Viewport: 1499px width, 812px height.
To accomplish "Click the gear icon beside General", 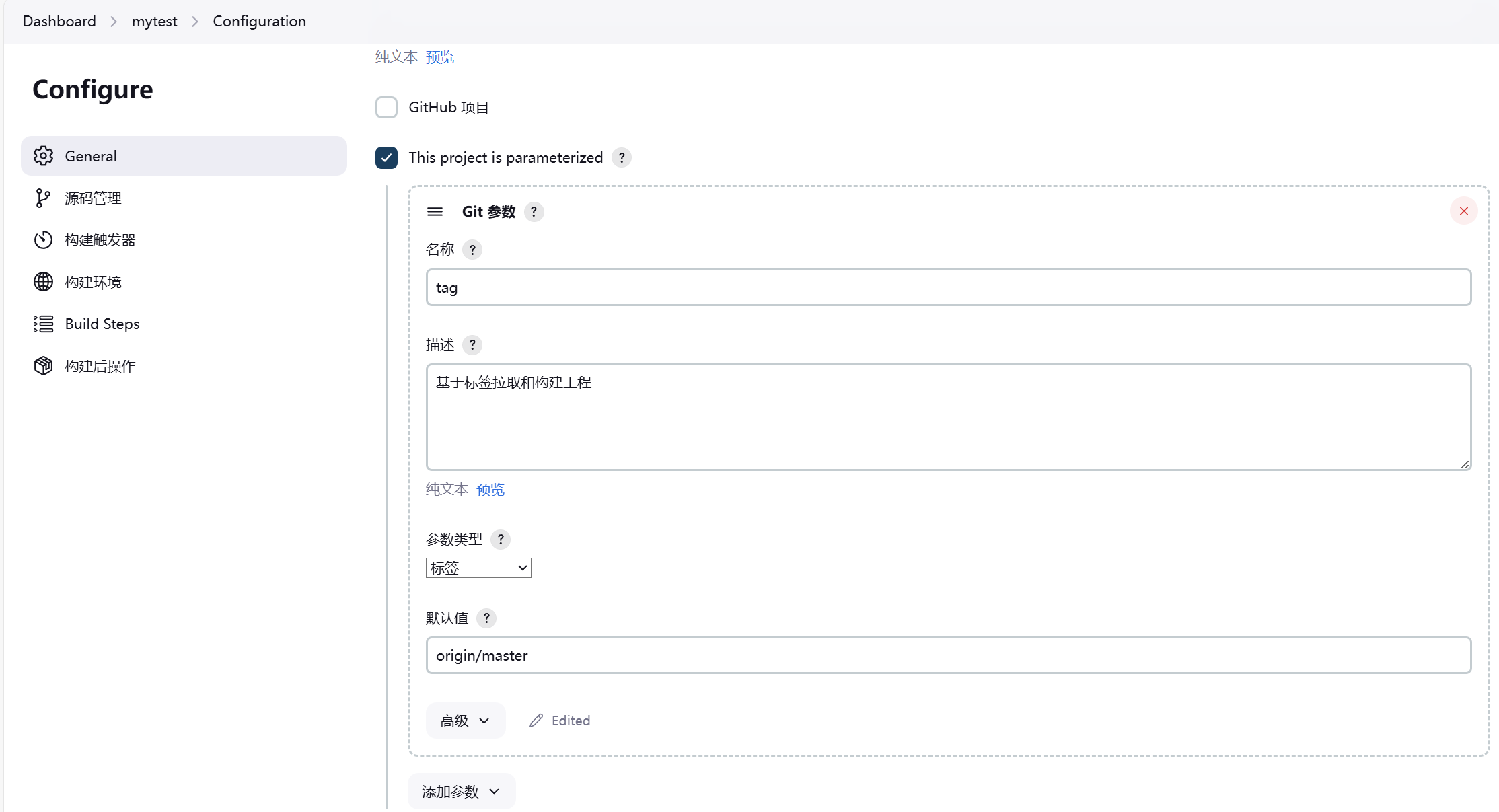I will [x=43, y=156].
